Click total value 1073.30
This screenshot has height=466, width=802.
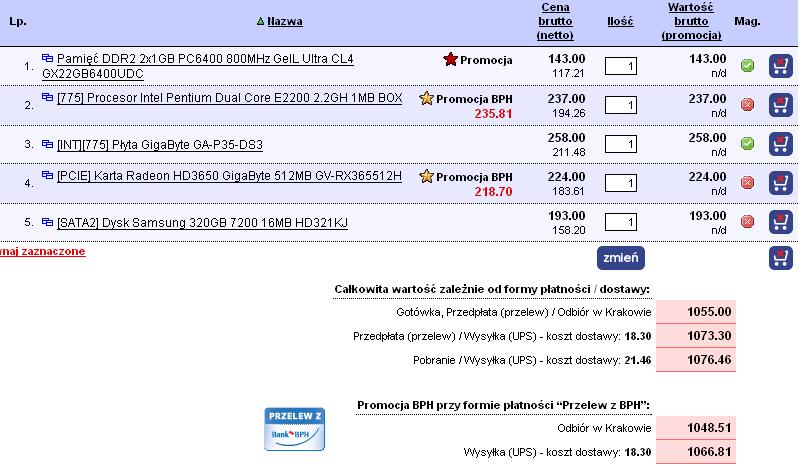pos(709,336)
